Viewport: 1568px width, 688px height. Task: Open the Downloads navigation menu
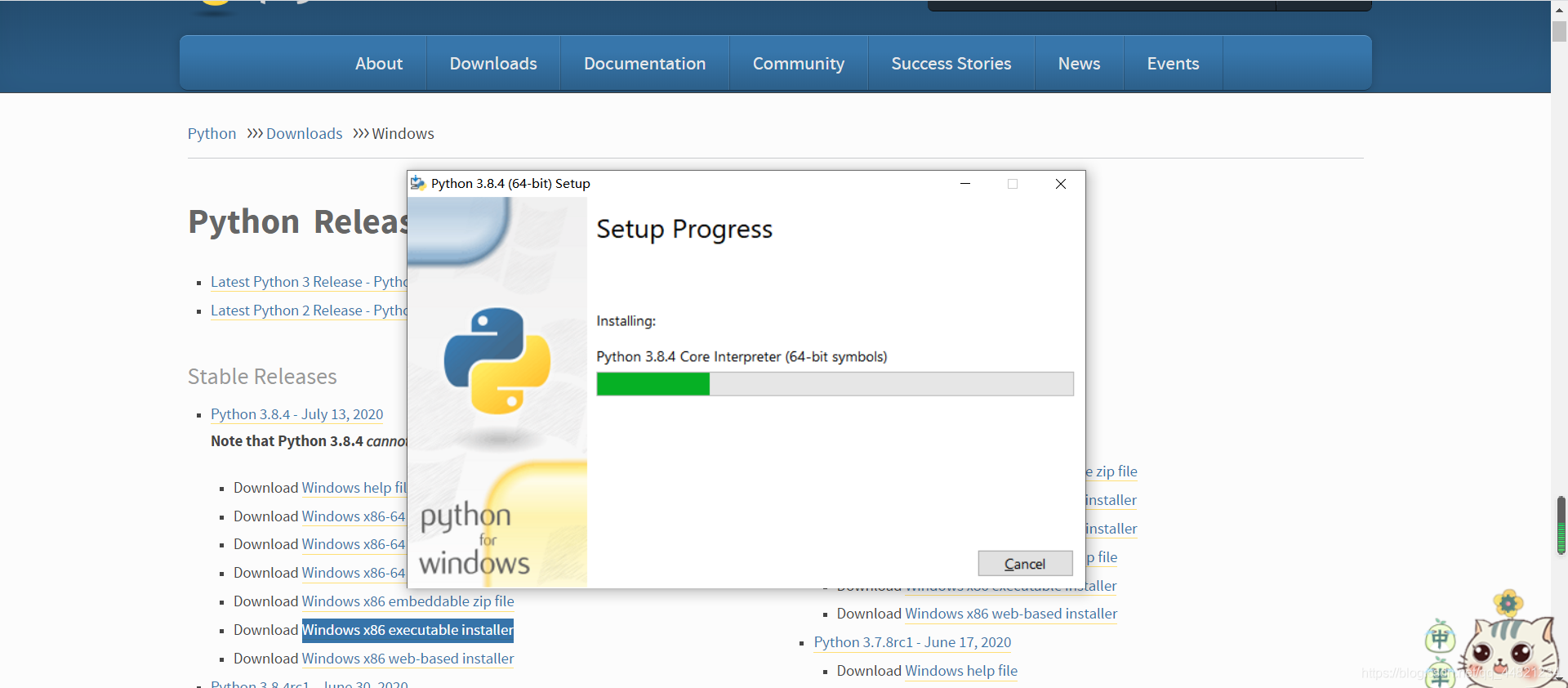point(493,64)
